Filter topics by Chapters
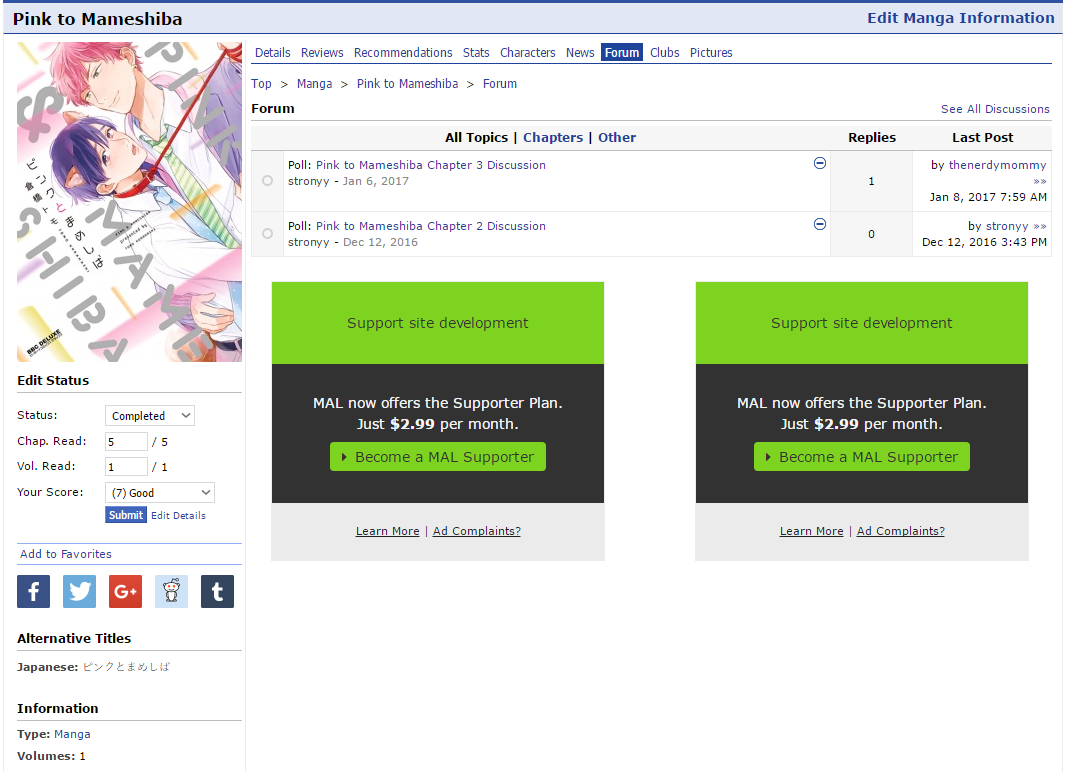 tap(553, 138)
